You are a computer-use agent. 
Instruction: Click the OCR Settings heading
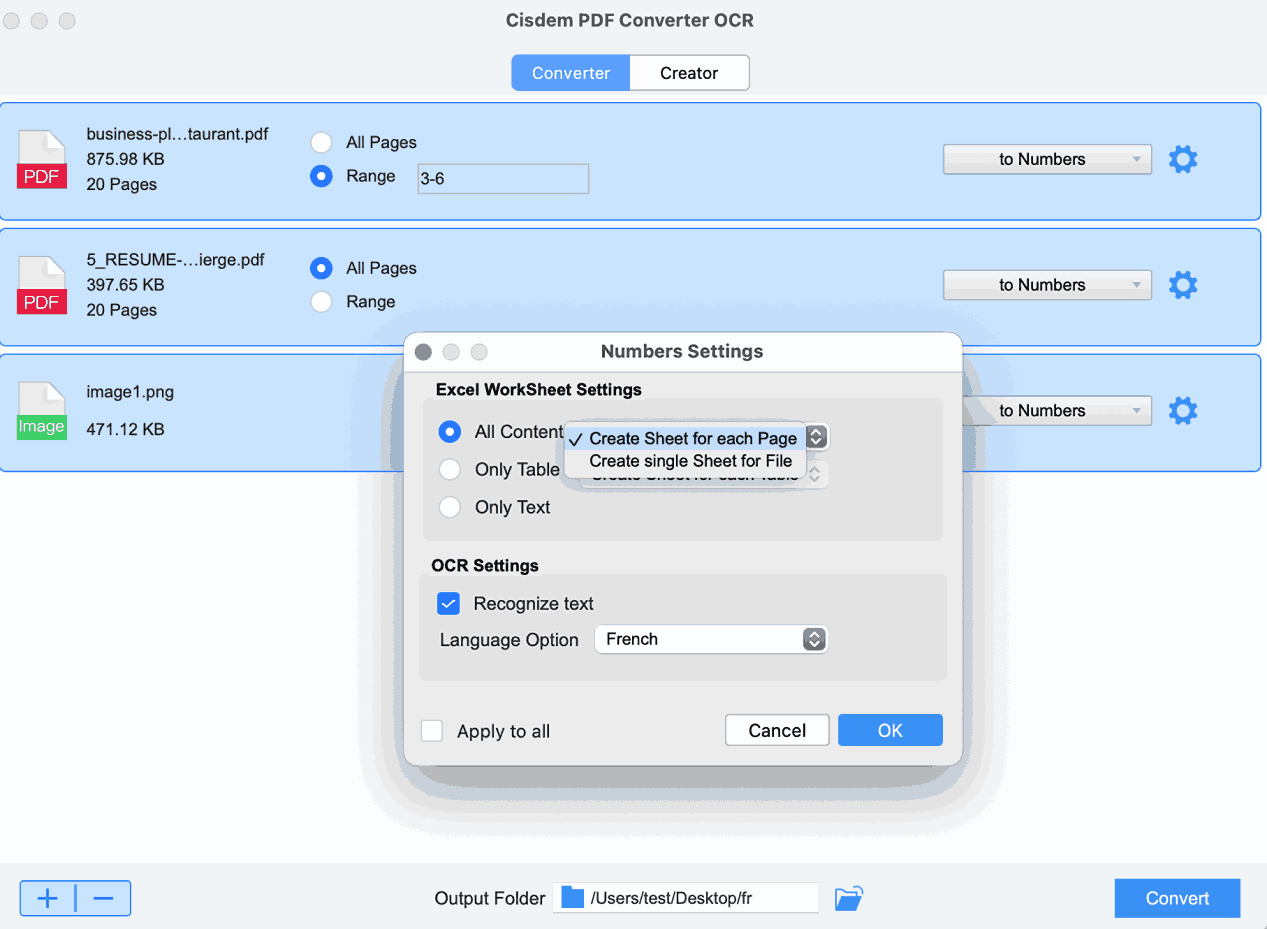click(485, 566)
